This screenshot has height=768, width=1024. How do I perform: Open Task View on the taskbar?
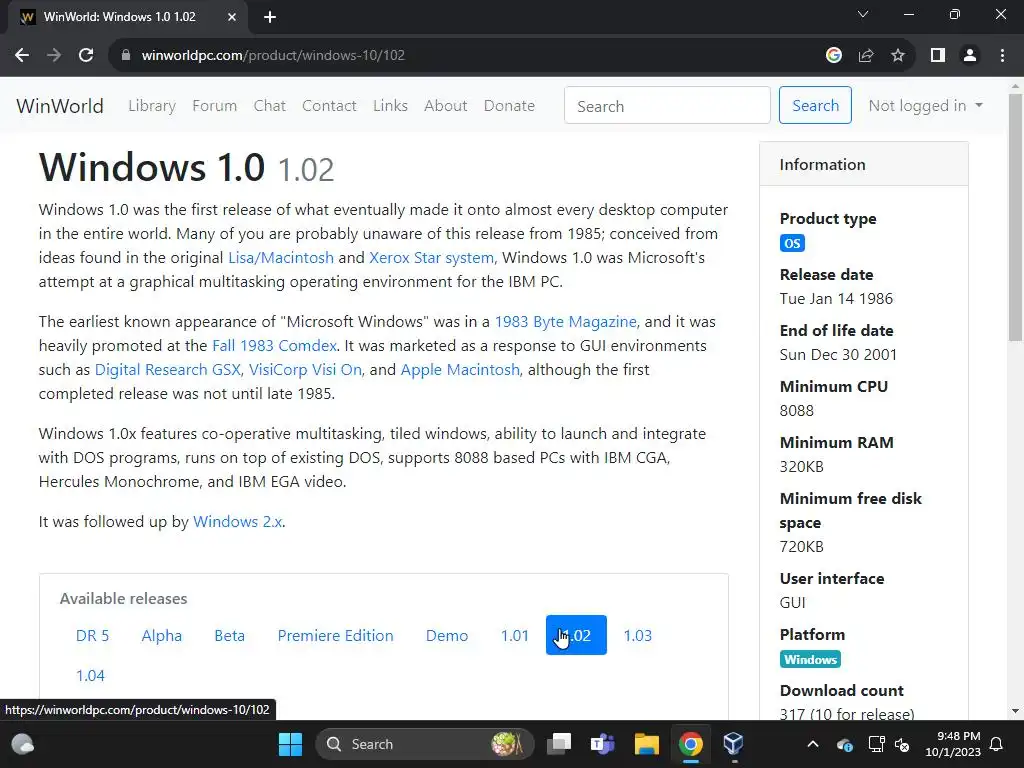(x=559, y=744)
